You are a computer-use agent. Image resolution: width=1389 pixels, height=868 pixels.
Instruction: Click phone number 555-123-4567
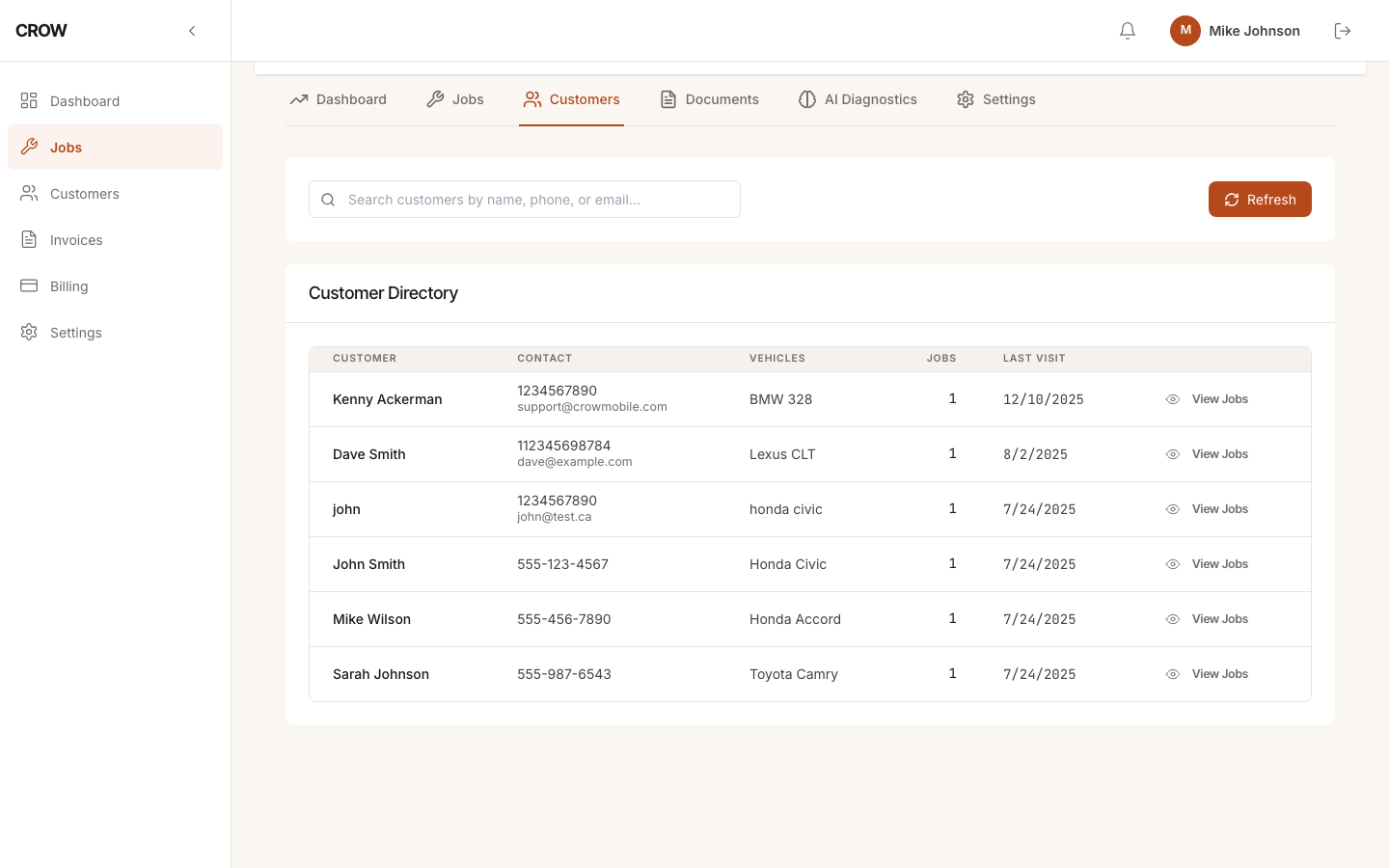(562, 564)
